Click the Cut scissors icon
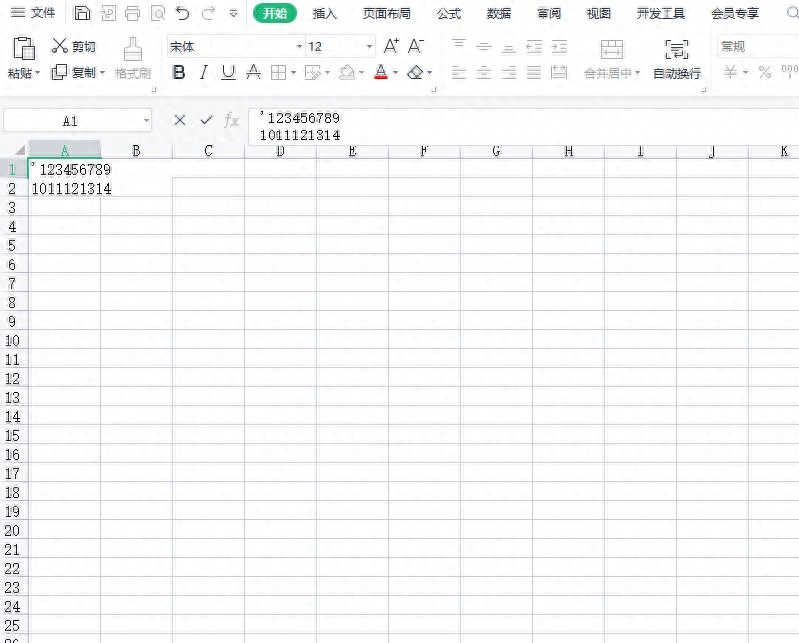799x643 pixels. [x=60, y=46]
